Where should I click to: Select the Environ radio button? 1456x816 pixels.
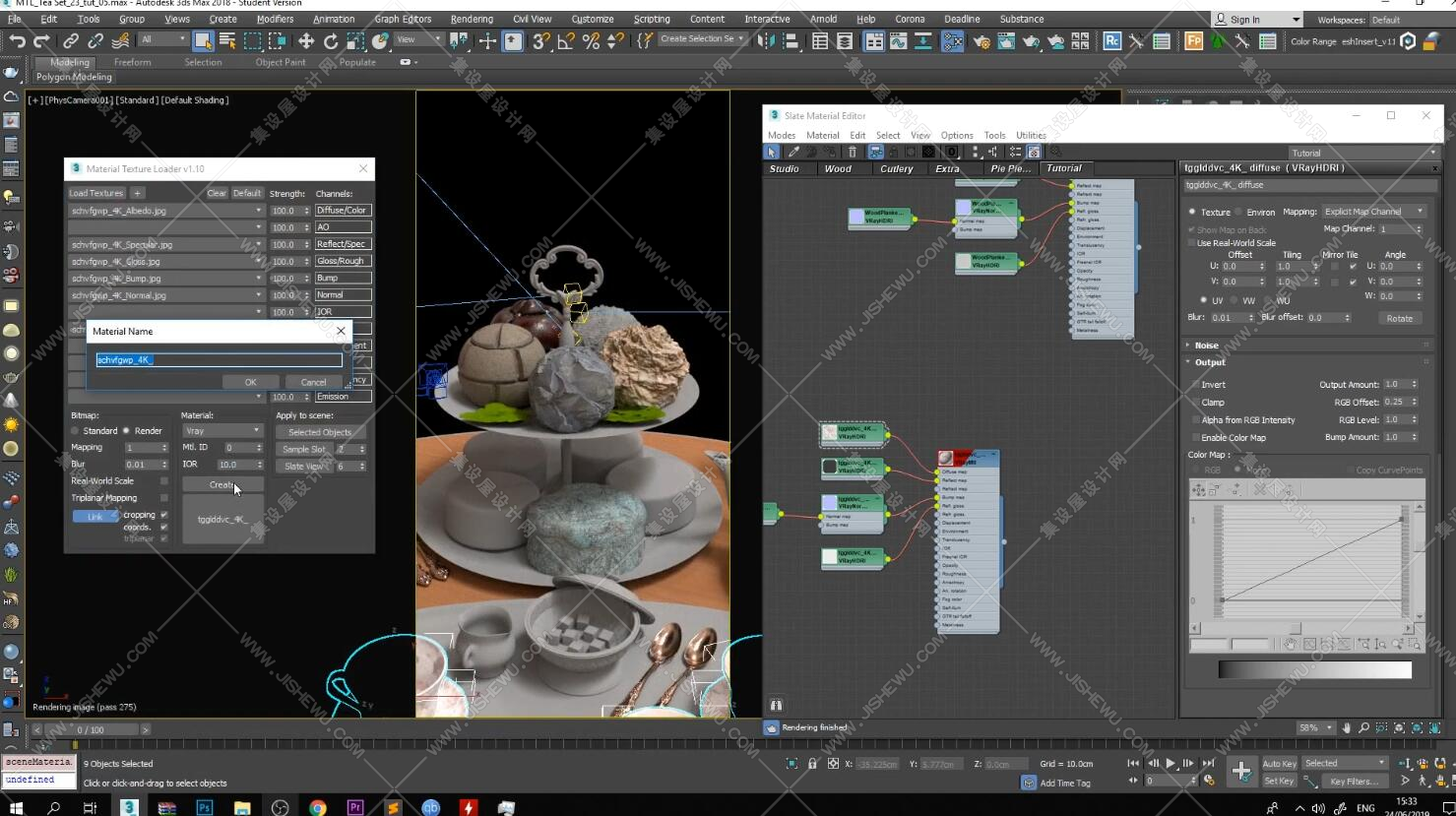tap(1238, 212)
